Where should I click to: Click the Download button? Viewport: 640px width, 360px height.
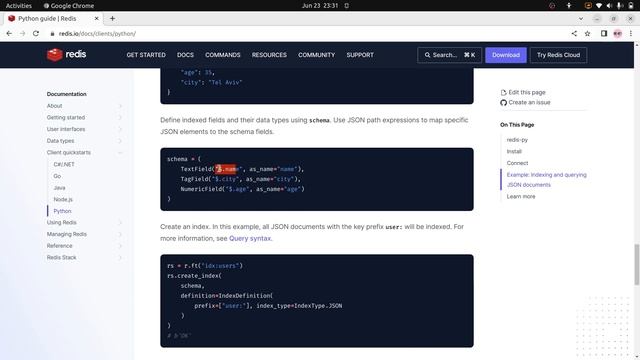pyautogui.click(x=506, y=55)
